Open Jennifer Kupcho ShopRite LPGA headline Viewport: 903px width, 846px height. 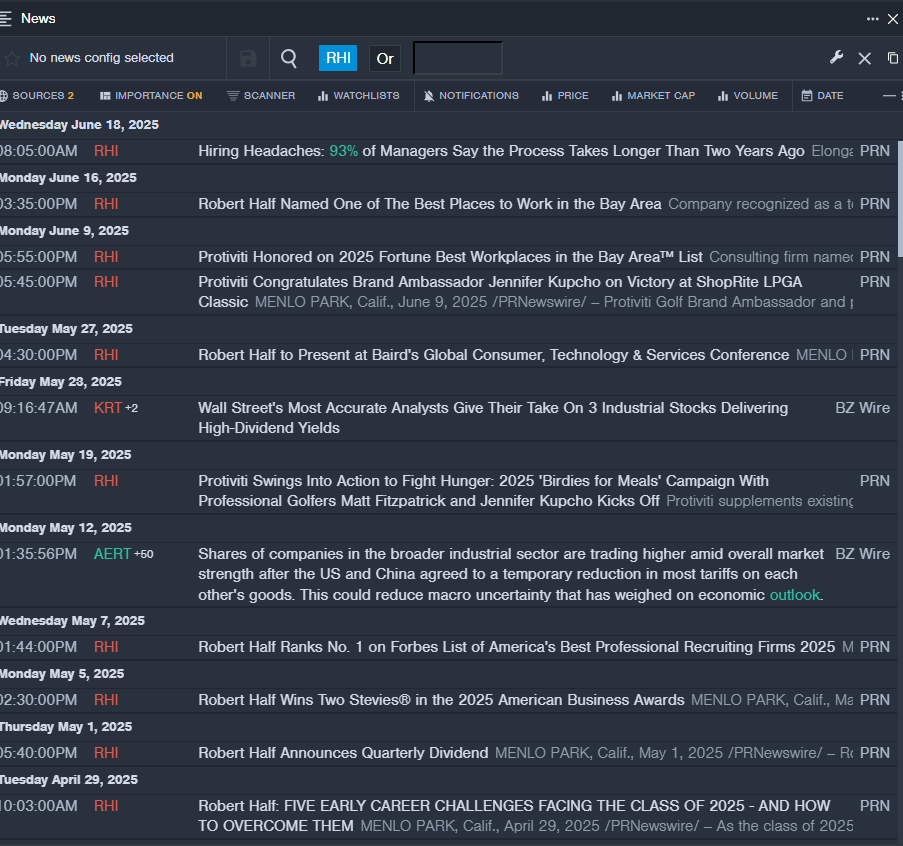pos(500,292)
